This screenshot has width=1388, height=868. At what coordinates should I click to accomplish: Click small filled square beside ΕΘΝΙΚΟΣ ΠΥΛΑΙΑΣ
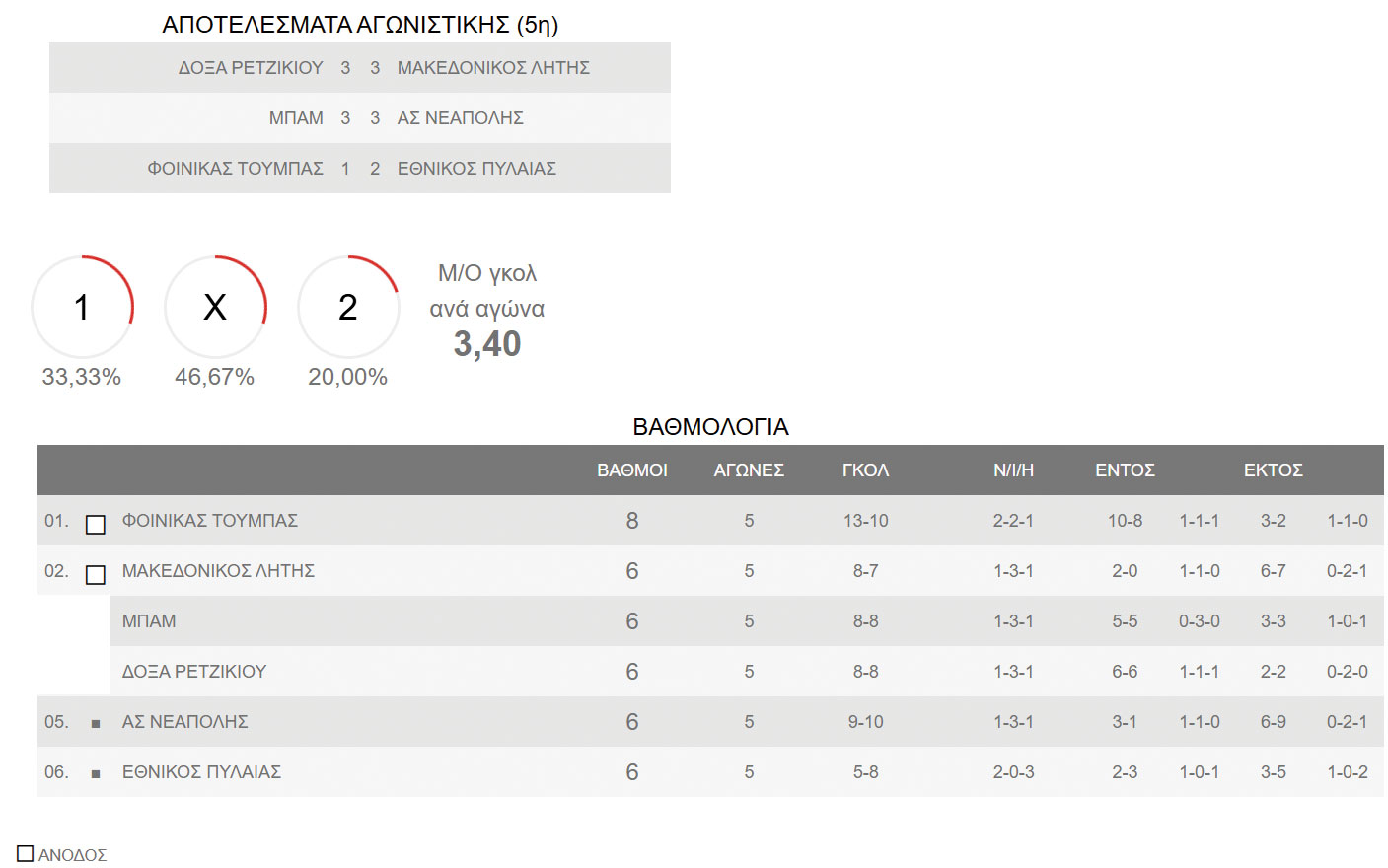pyautogui.click(x=96, y=774)
